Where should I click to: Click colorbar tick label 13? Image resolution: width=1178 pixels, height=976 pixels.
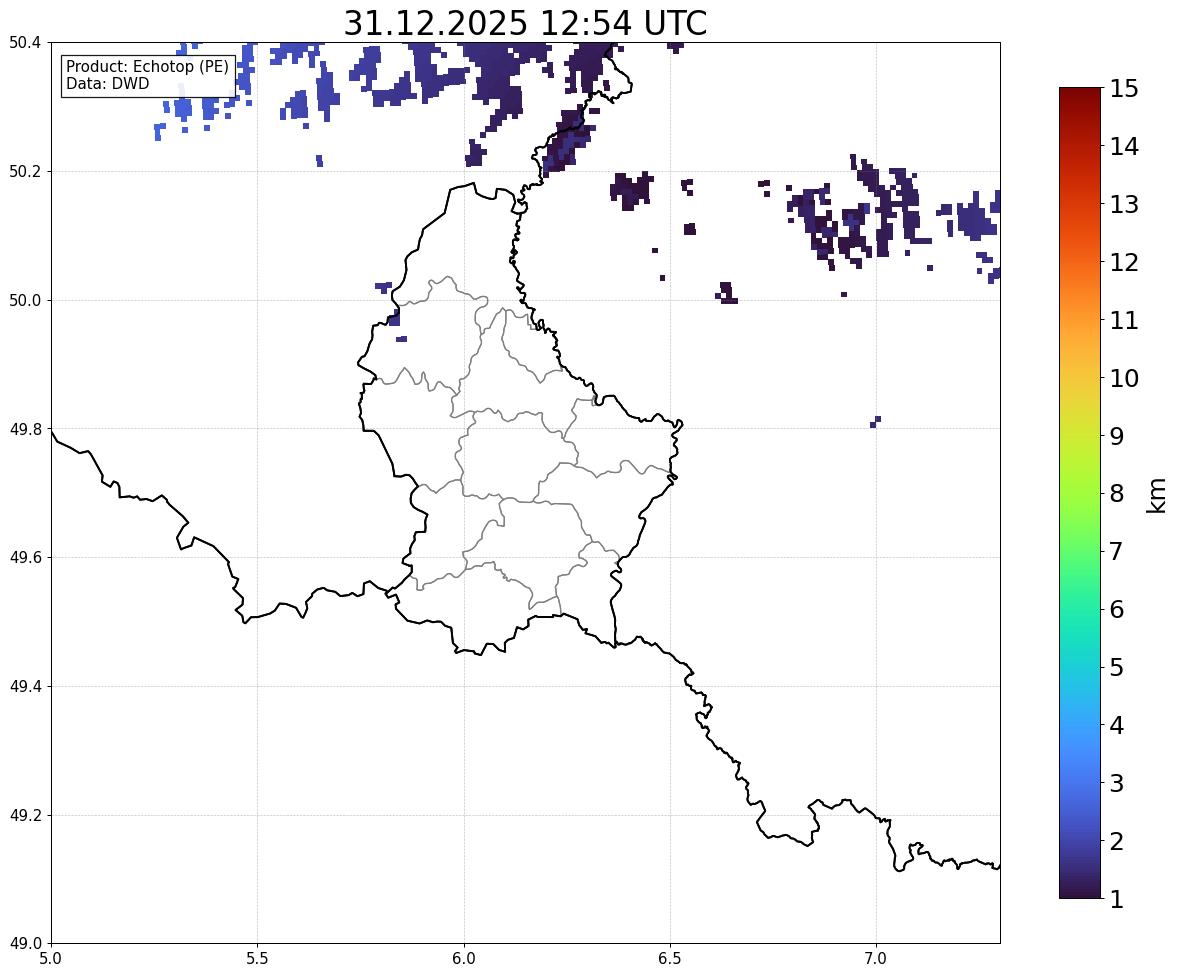1124,204
